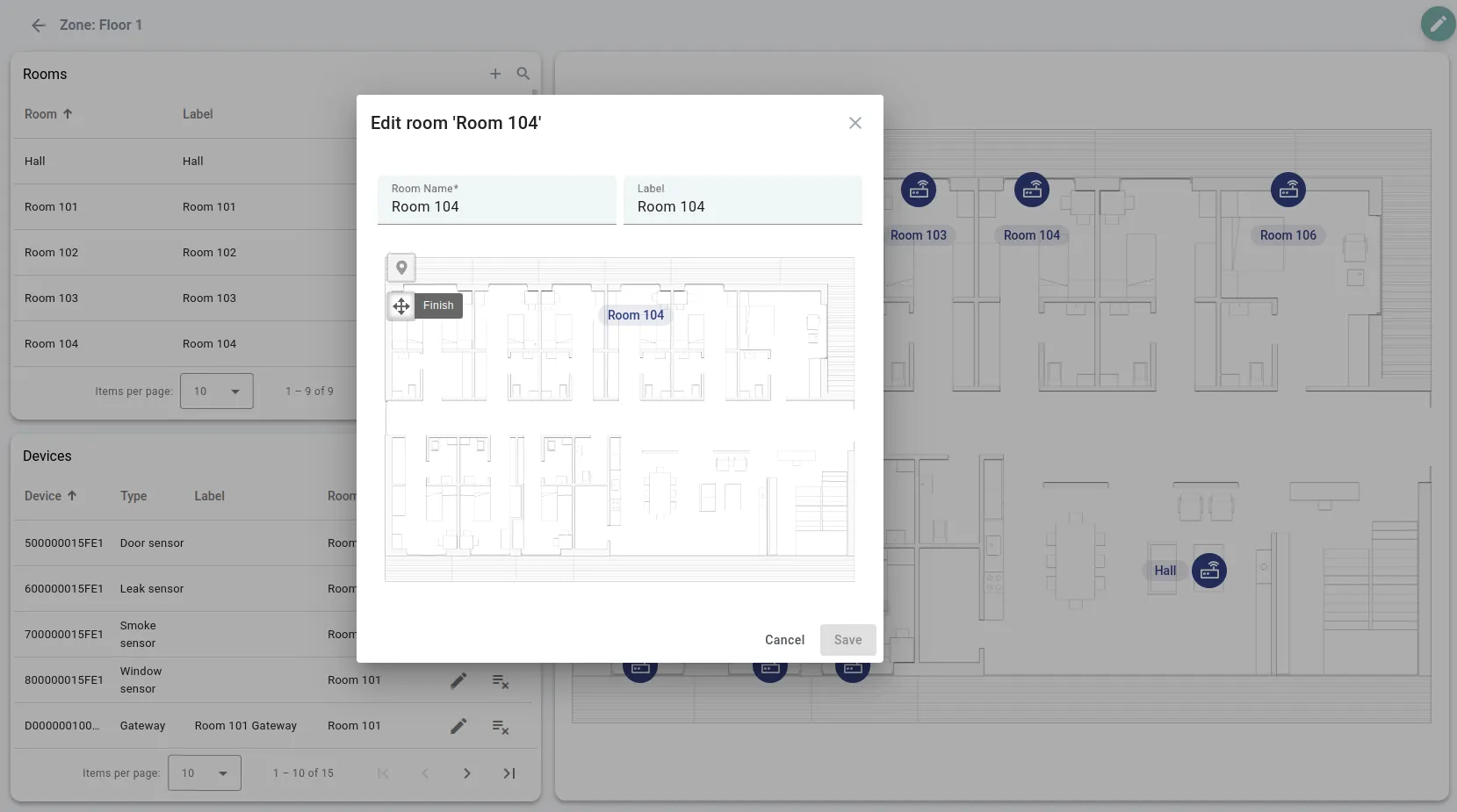Go to next page of devices
Screen dimensions: 1457x812
(467, 773)
